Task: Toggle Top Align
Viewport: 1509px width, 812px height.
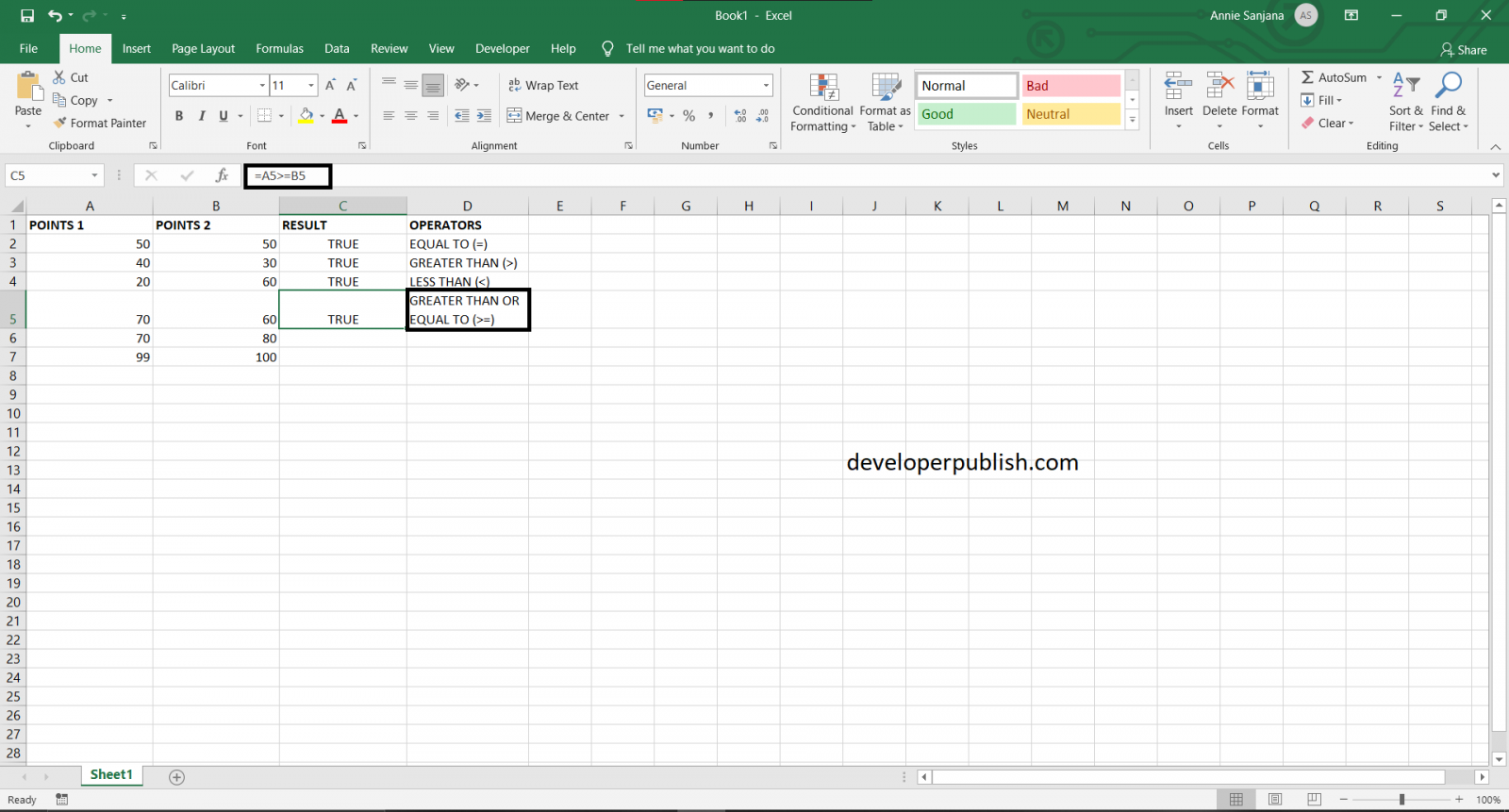Action: point(389,85)
